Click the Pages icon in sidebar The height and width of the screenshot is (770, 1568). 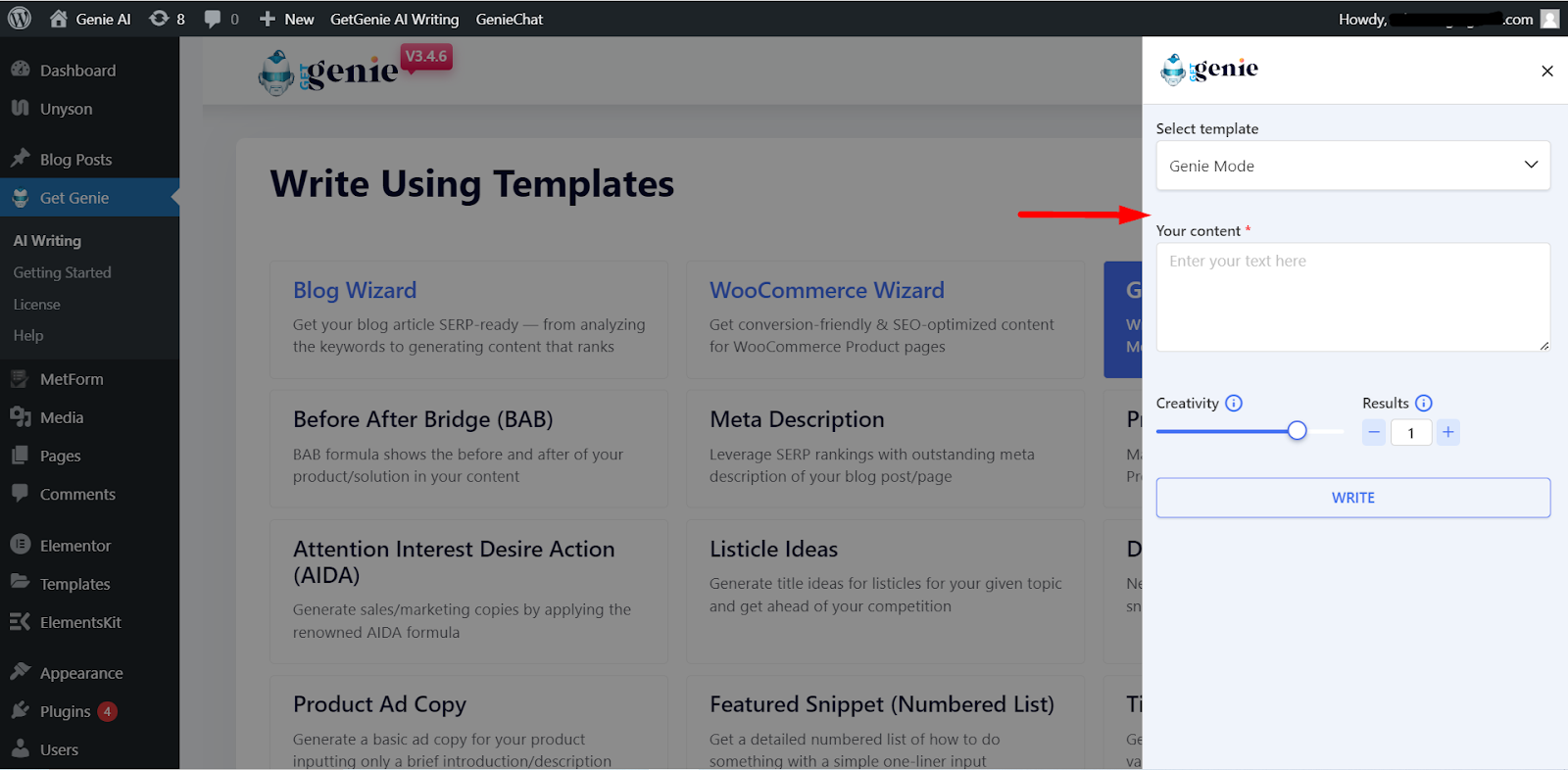20,455
